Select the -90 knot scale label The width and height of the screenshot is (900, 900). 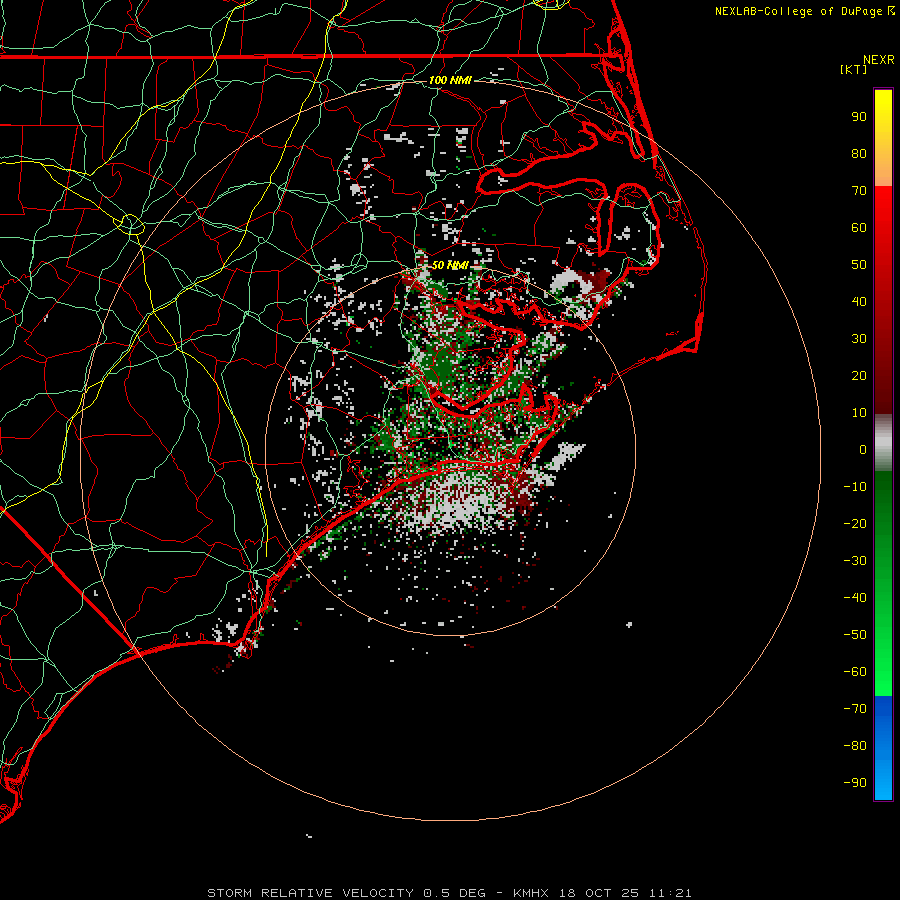tap(855, 783)
